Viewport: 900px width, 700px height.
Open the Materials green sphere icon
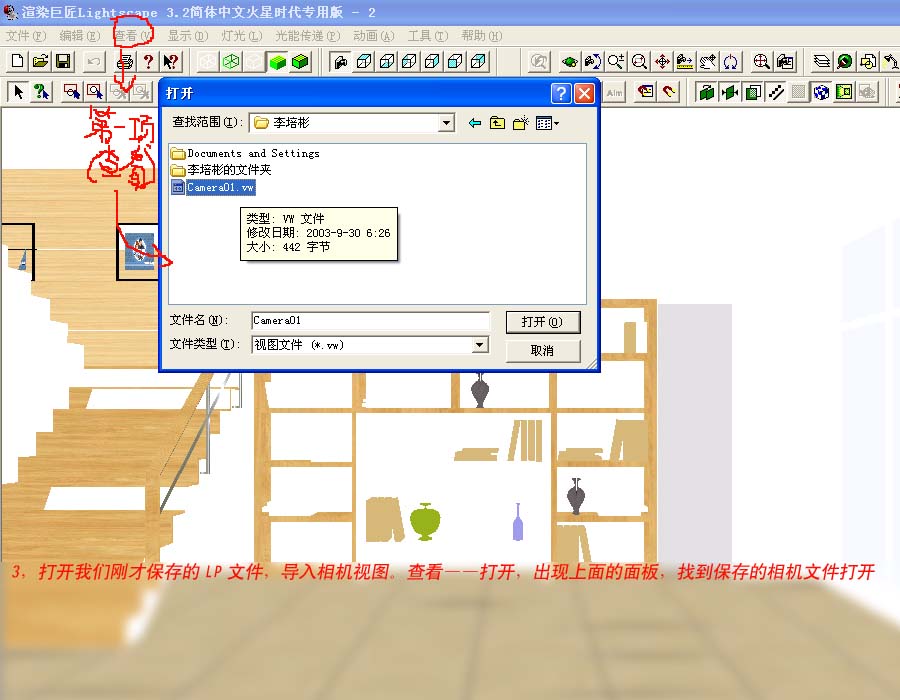[x=845, y=61]
